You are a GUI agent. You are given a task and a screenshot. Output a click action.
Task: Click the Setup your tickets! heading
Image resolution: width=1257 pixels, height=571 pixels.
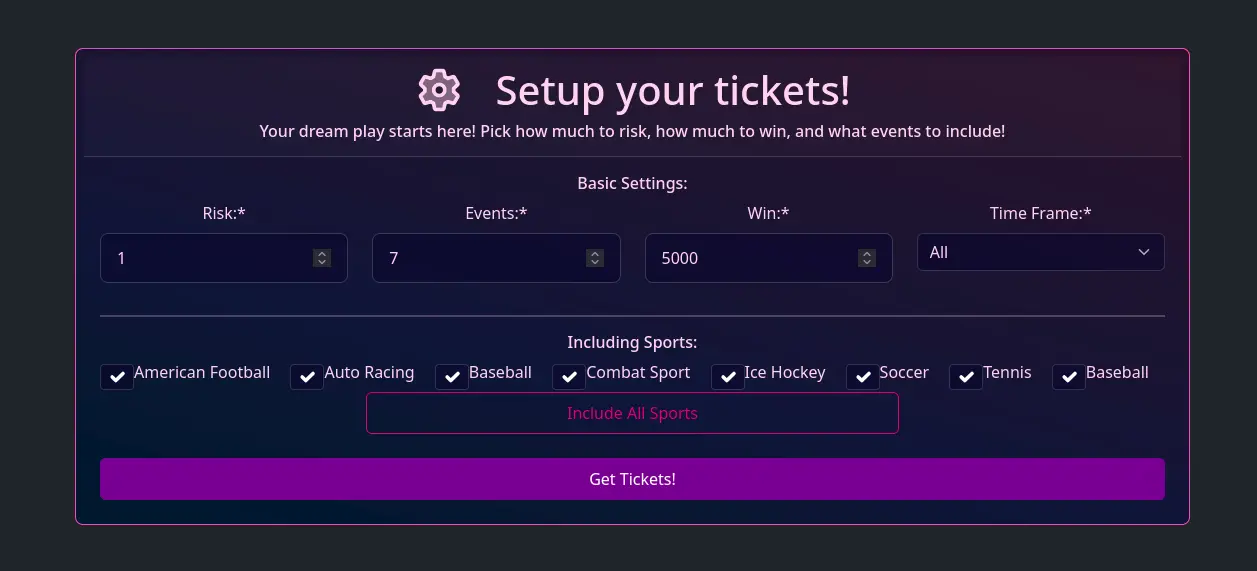(x=673, y=90)
